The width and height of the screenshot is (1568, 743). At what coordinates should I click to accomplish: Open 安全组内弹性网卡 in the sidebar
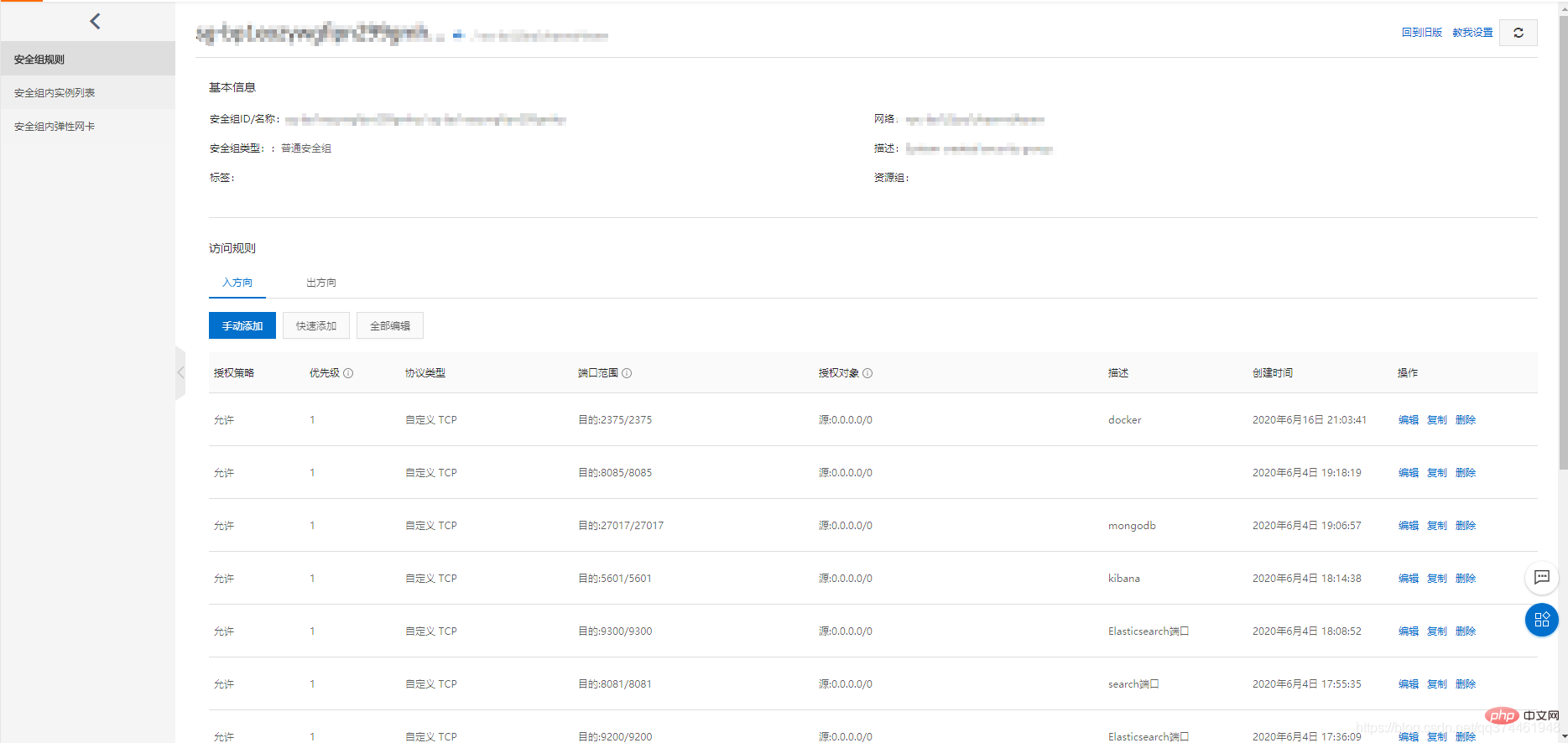(87, 126)
